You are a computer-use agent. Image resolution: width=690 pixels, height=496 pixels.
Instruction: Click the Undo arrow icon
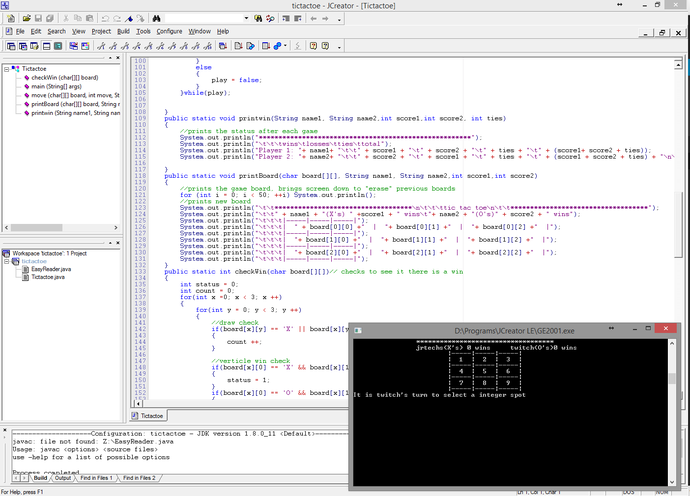click(106, 18)
